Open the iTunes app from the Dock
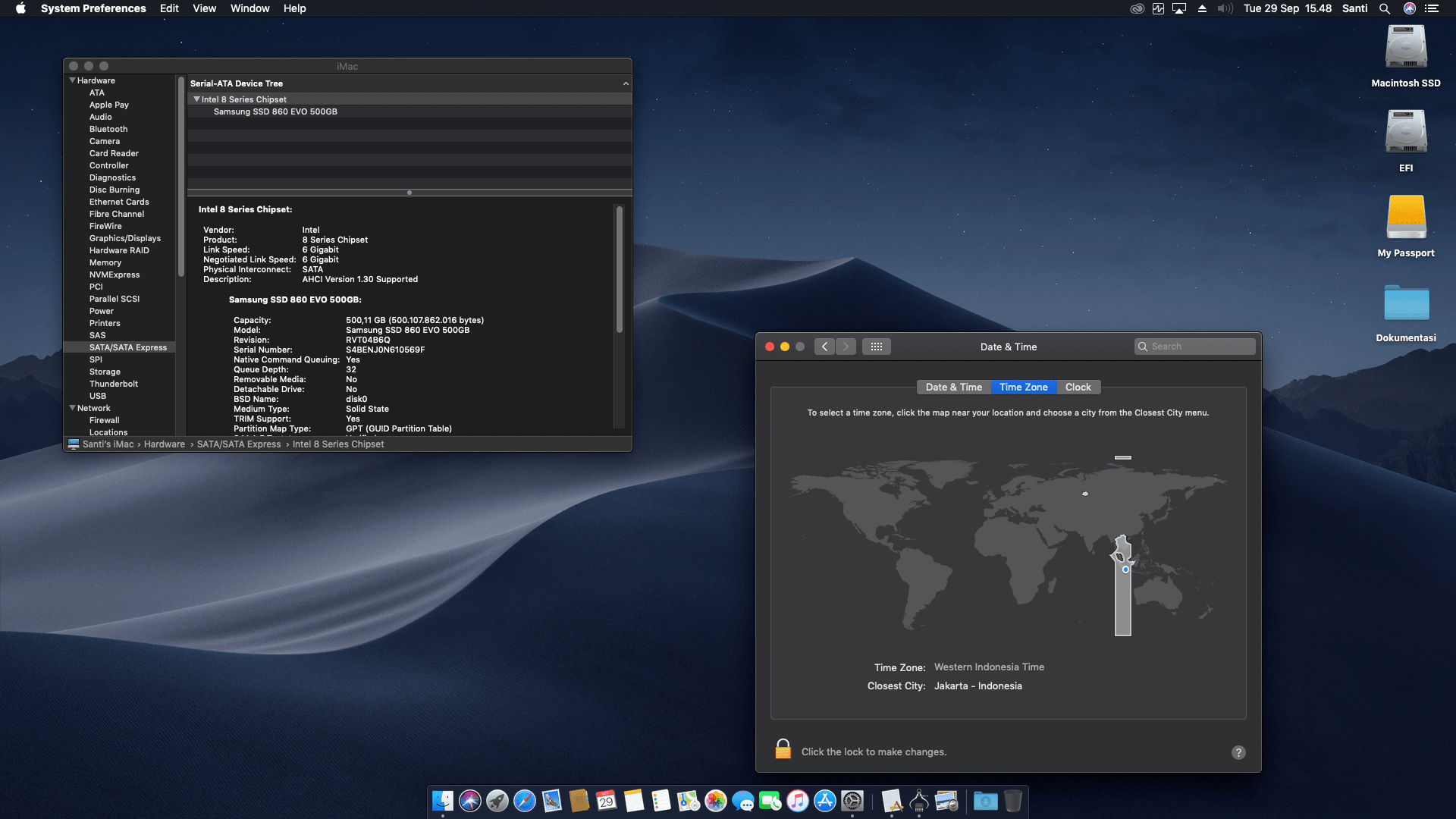Image resolution: width=1456 pixels, height=819 pixels. [x=797, y=801]
